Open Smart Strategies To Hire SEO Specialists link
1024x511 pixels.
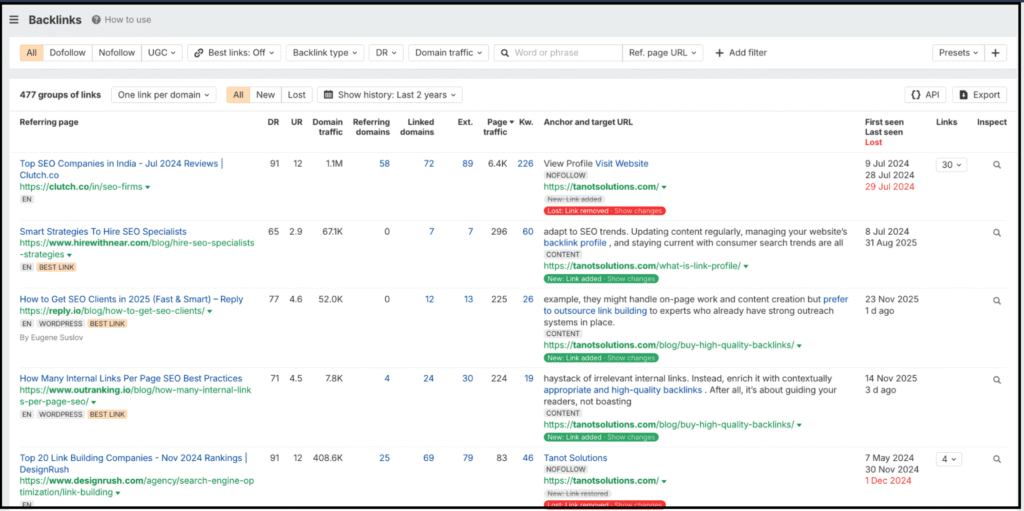click(103, 231)
